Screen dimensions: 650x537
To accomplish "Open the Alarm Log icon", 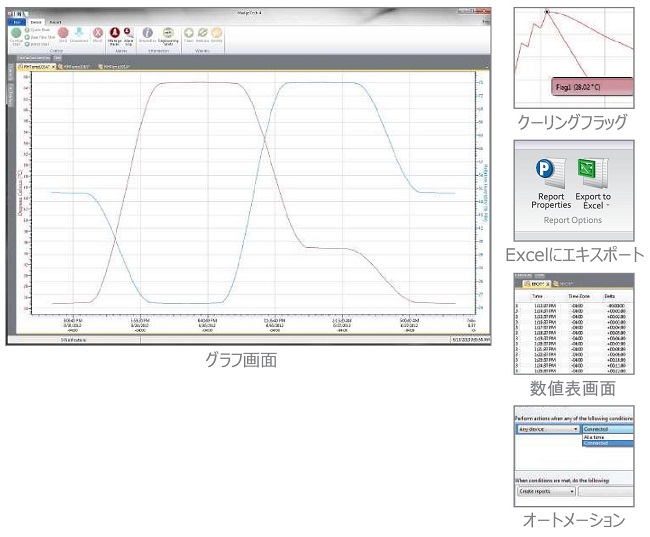I will (129, 33).
